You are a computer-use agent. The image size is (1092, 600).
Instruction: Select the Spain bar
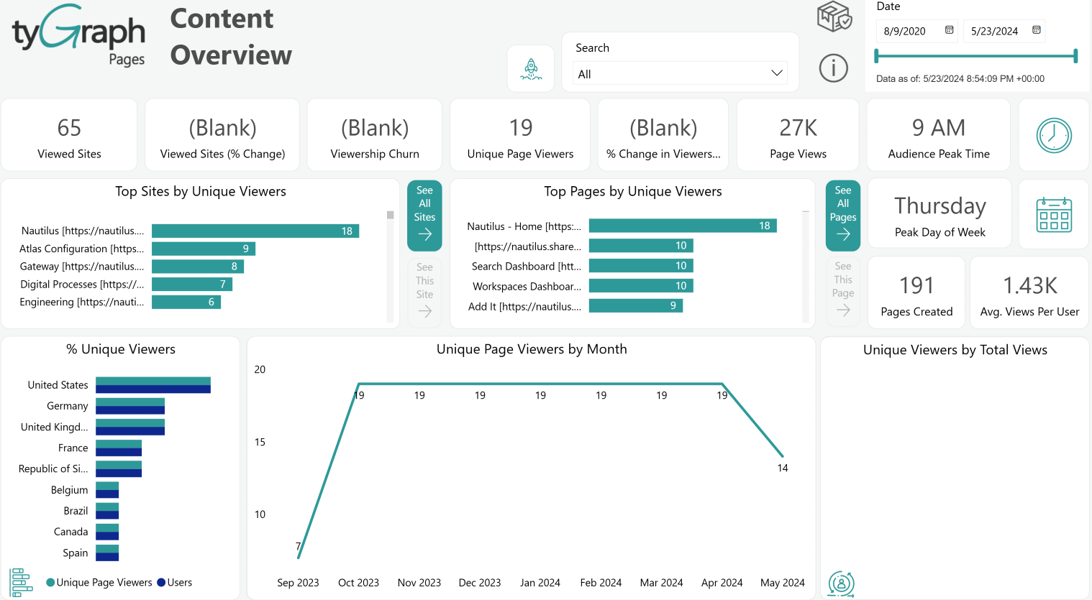coord(107,553)
